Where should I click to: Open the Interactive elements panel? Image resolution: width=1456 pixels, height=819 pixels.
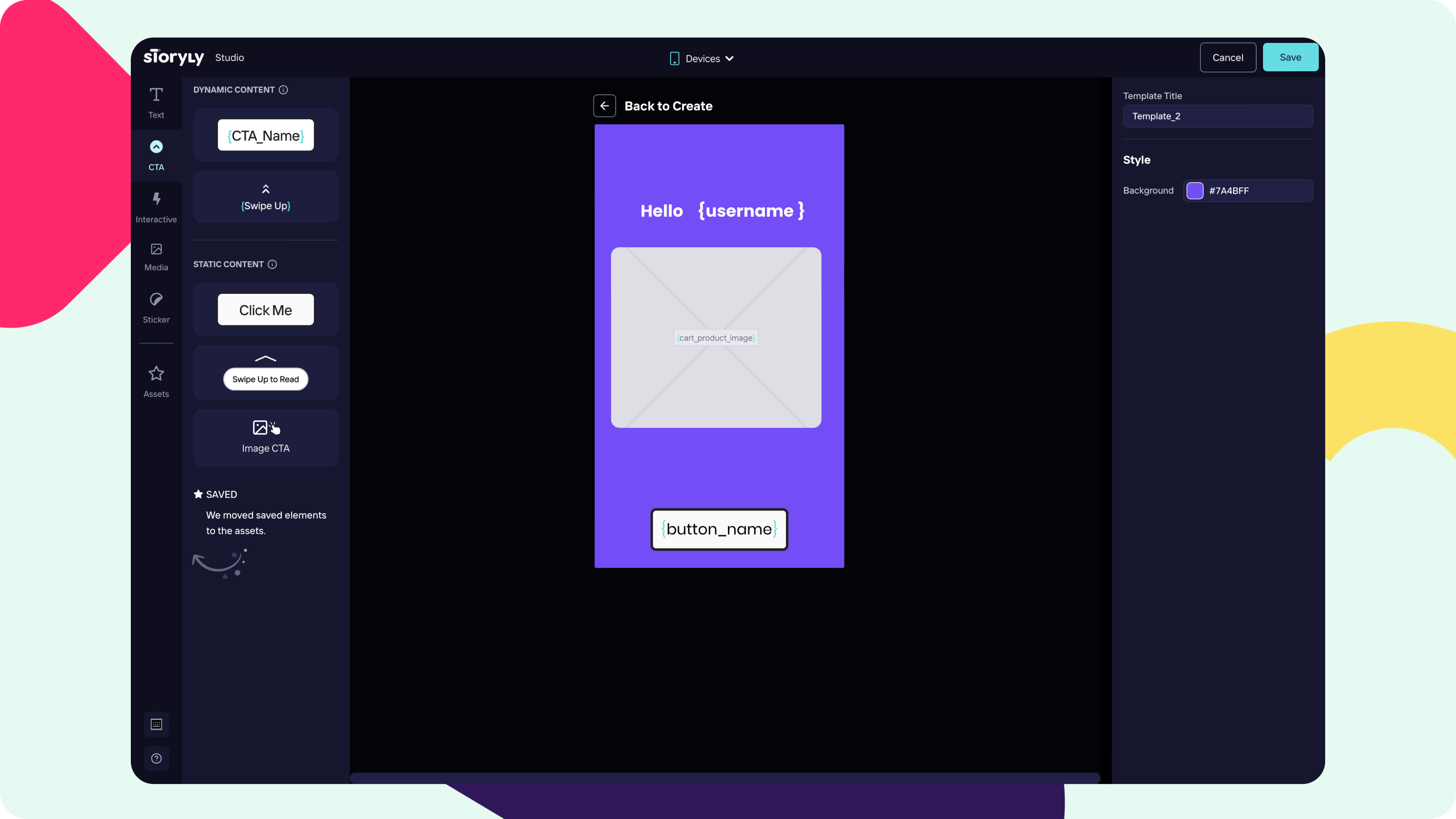coord(156,207)
